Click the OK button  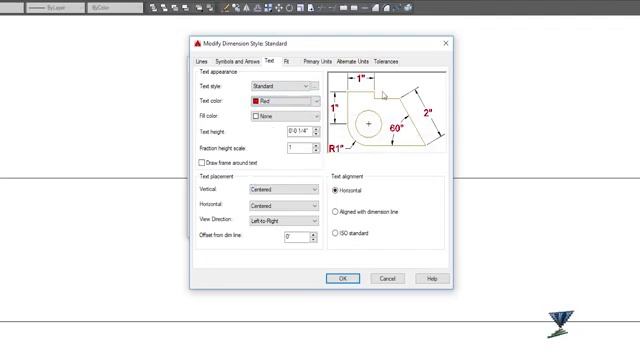pyautogui.click(x=343, y=278)
